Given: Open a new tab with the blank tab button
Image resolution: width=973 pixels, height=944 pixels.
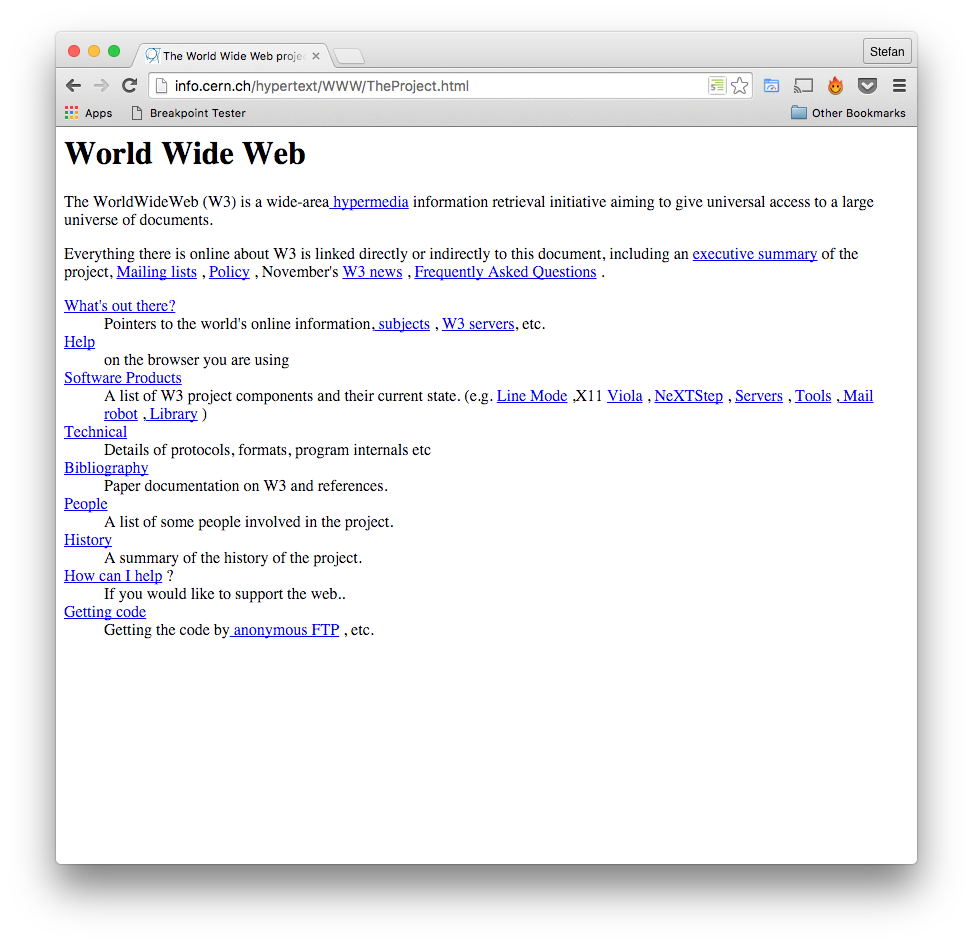Looking at the screenshot, I should (349, 57).
